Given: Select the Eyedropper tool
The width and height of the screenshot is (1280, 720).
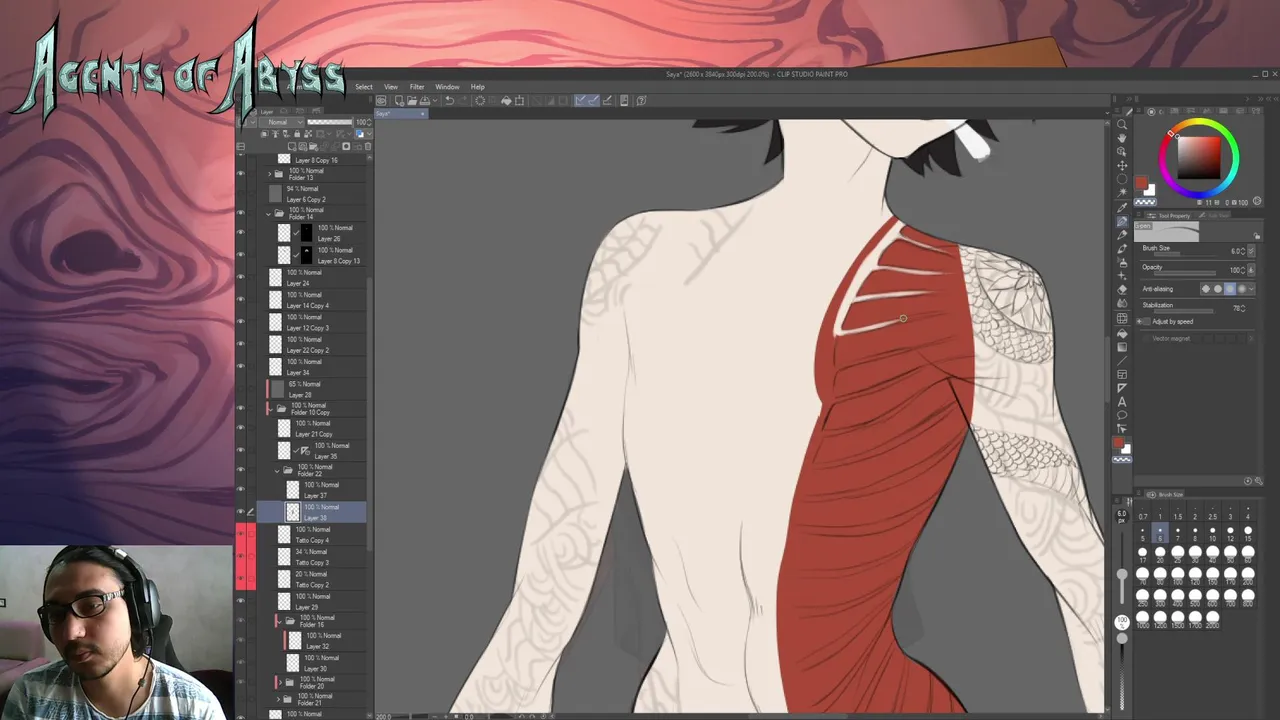Looking at the screenshot, I should pos(1122,206).
